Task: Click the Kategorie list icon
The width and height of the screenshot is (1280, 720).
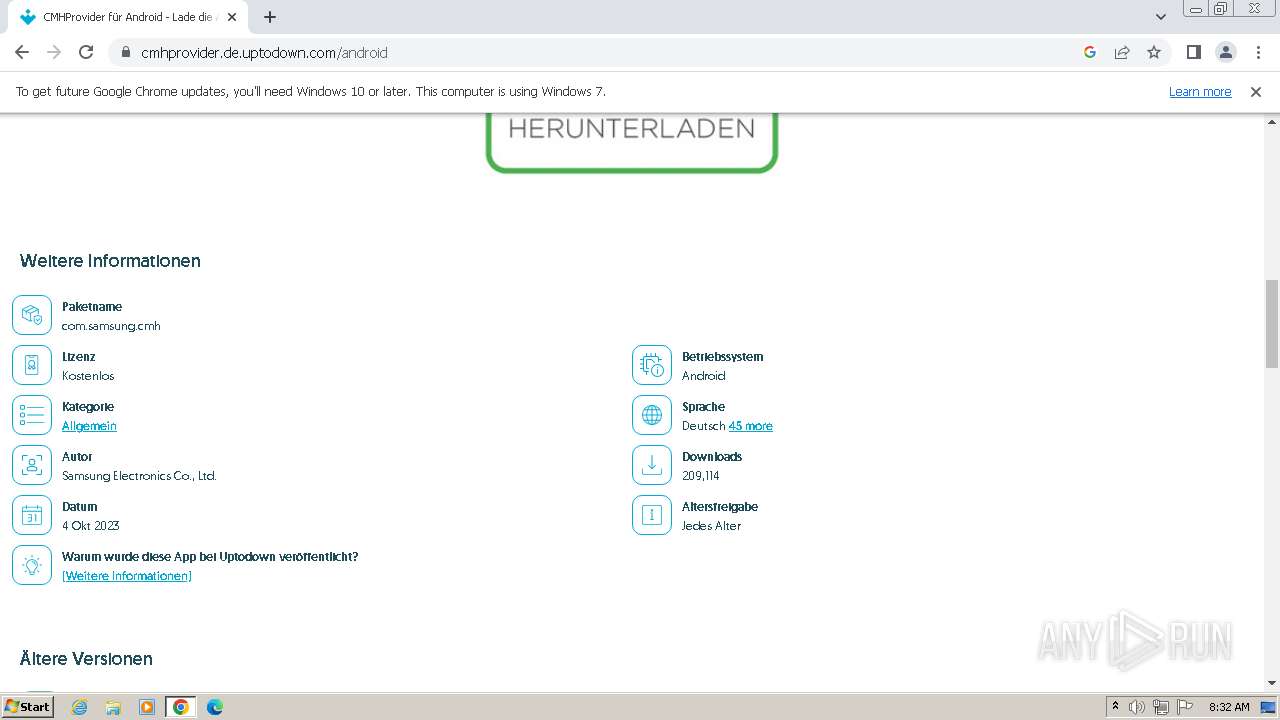Action: tap(32, 415)
